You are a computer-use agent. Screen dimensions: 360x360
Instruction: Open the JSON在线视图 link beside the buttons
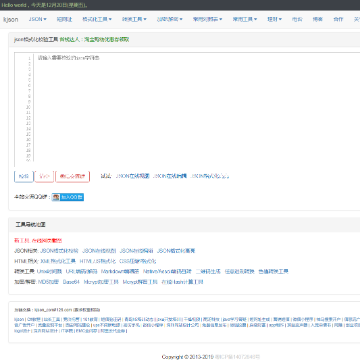point(132,176)
